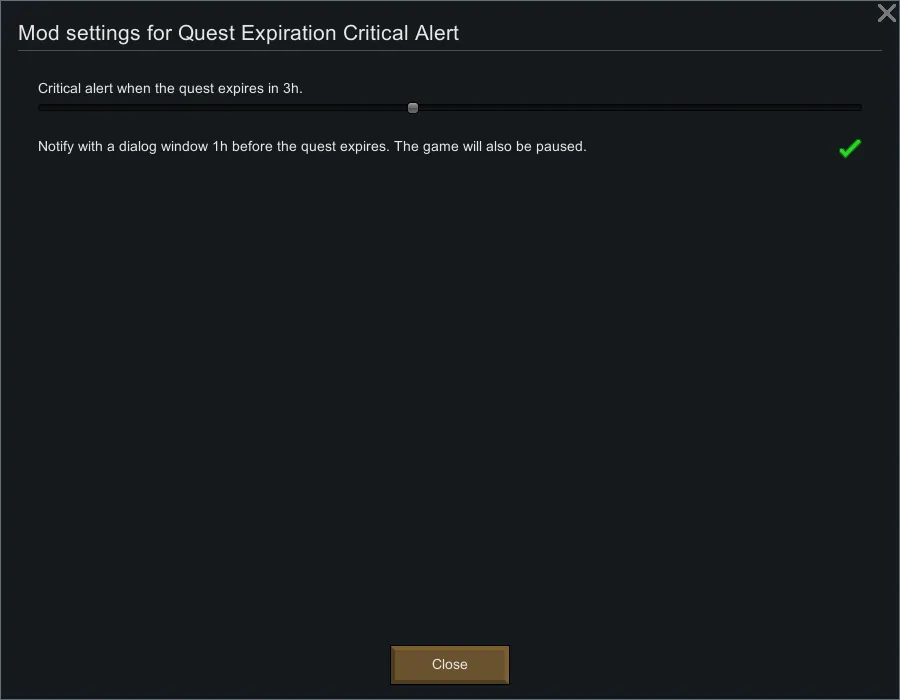Click "Critical Alert" at the title's end
Screen dimensions: 900x700
tap(401, 33)
